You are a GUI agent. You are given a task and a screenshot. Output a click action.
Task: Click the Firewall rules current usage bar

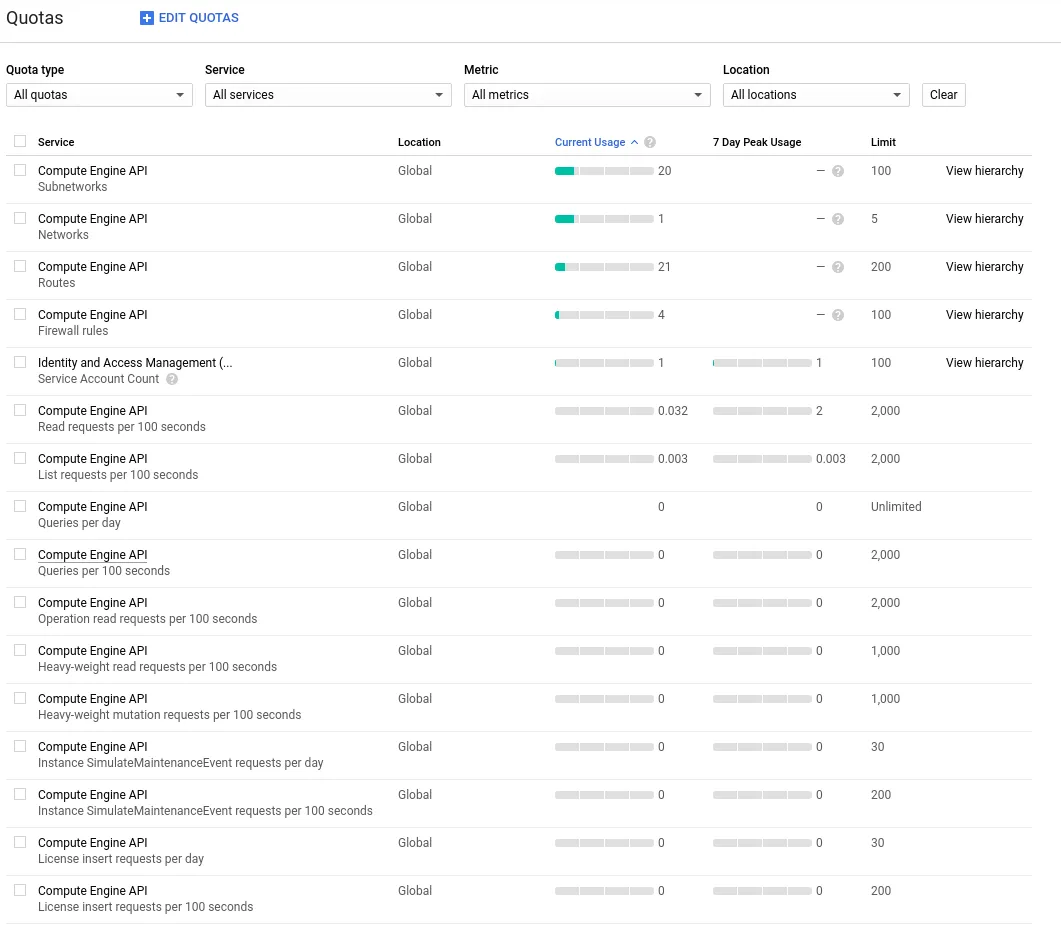click(x=604, y=315)
